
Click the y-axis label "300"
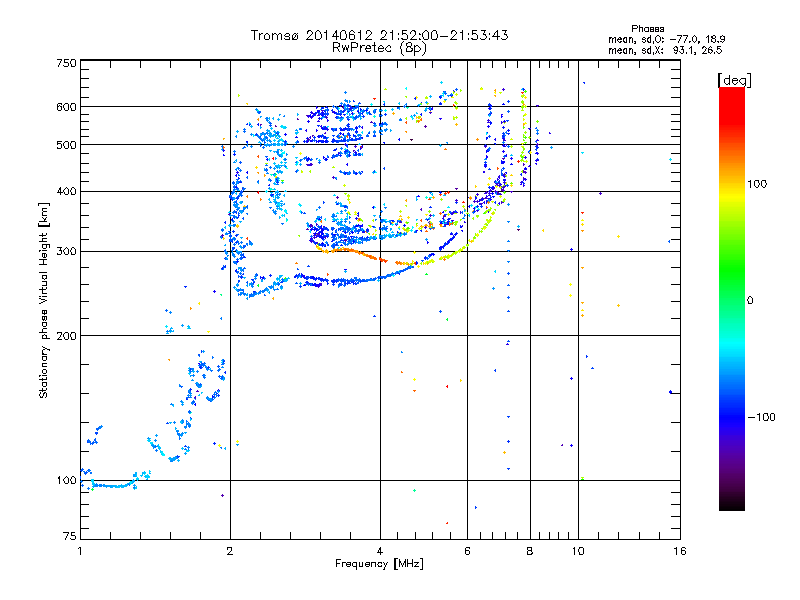(x=66, y=251)
